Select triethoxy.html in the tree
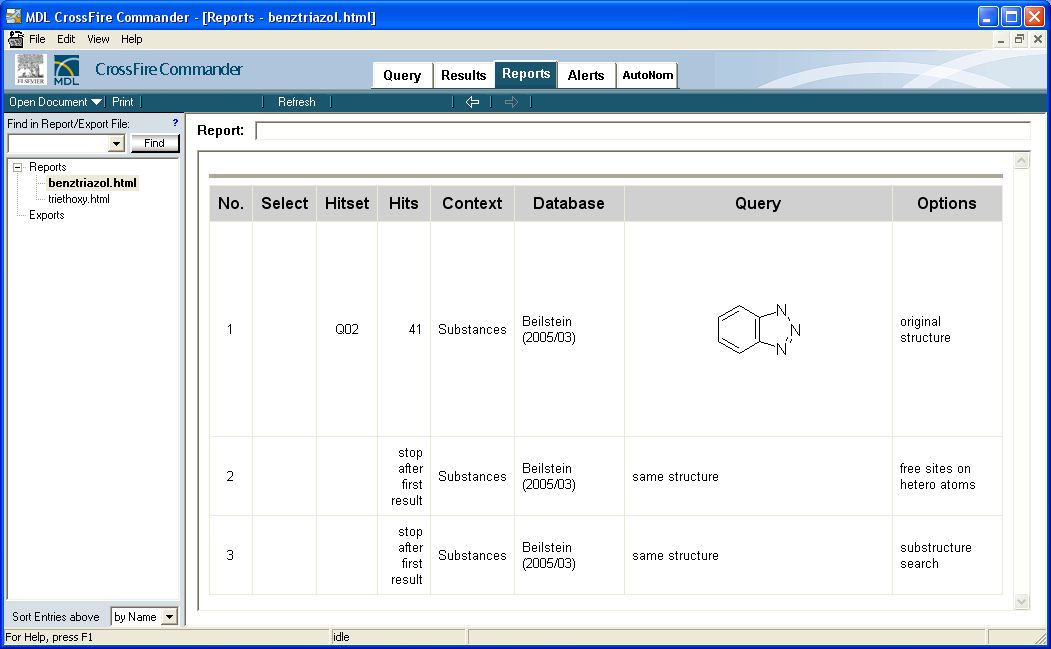 click(78, 199)
